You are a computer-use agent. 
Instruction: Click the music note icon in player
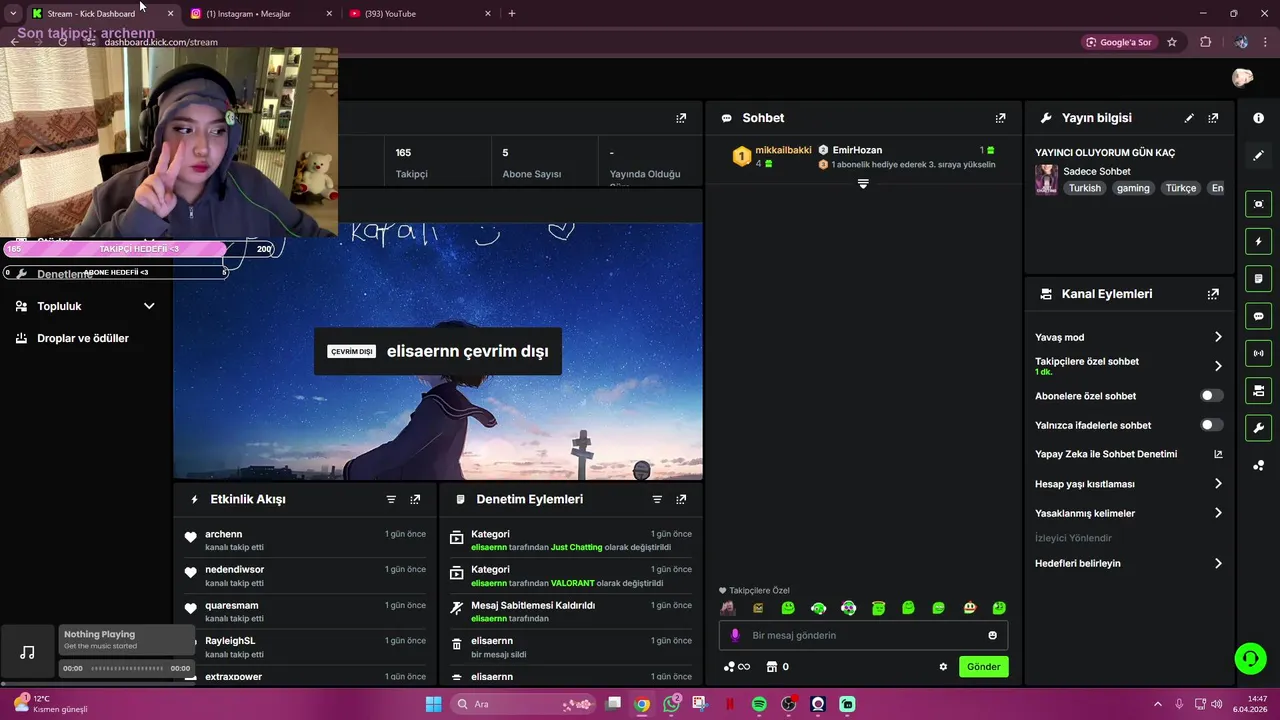27,653
